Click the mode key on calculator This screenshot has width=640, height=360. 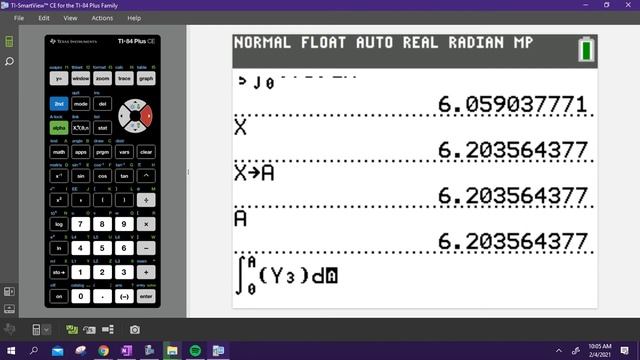(81, 104)
